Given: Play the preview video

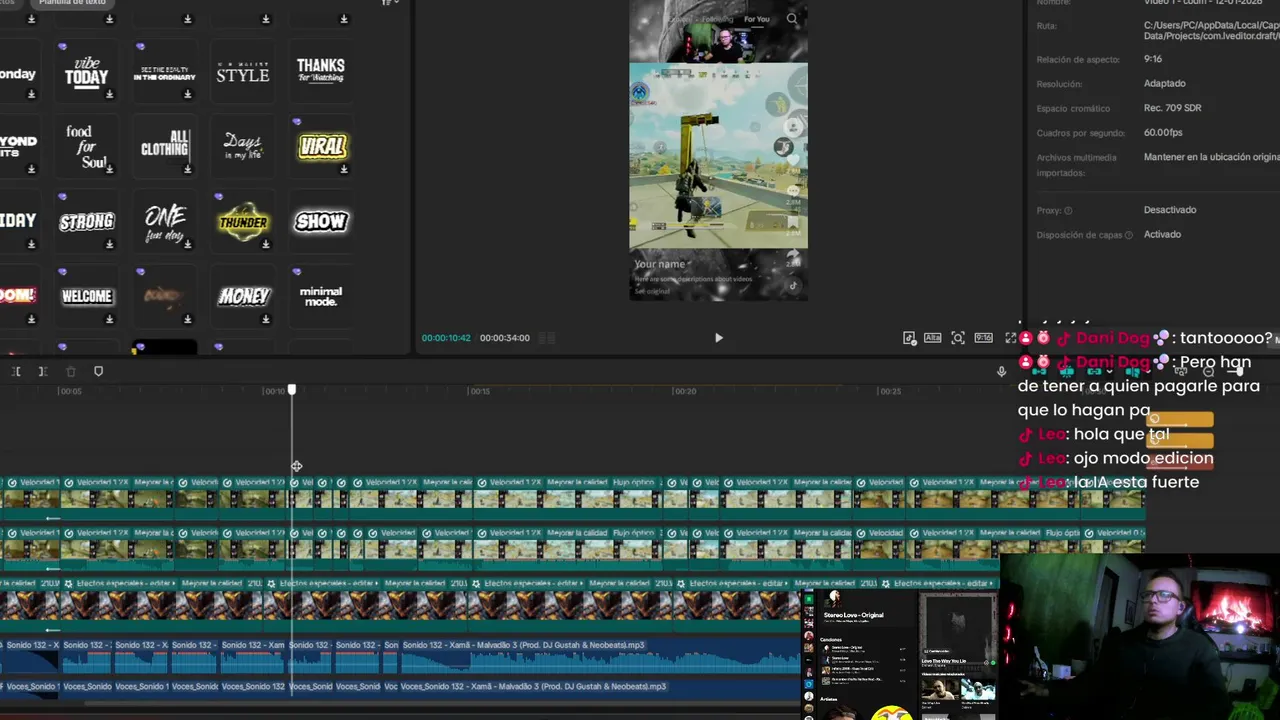Looking at the screenshot, I should click(718, 338).
